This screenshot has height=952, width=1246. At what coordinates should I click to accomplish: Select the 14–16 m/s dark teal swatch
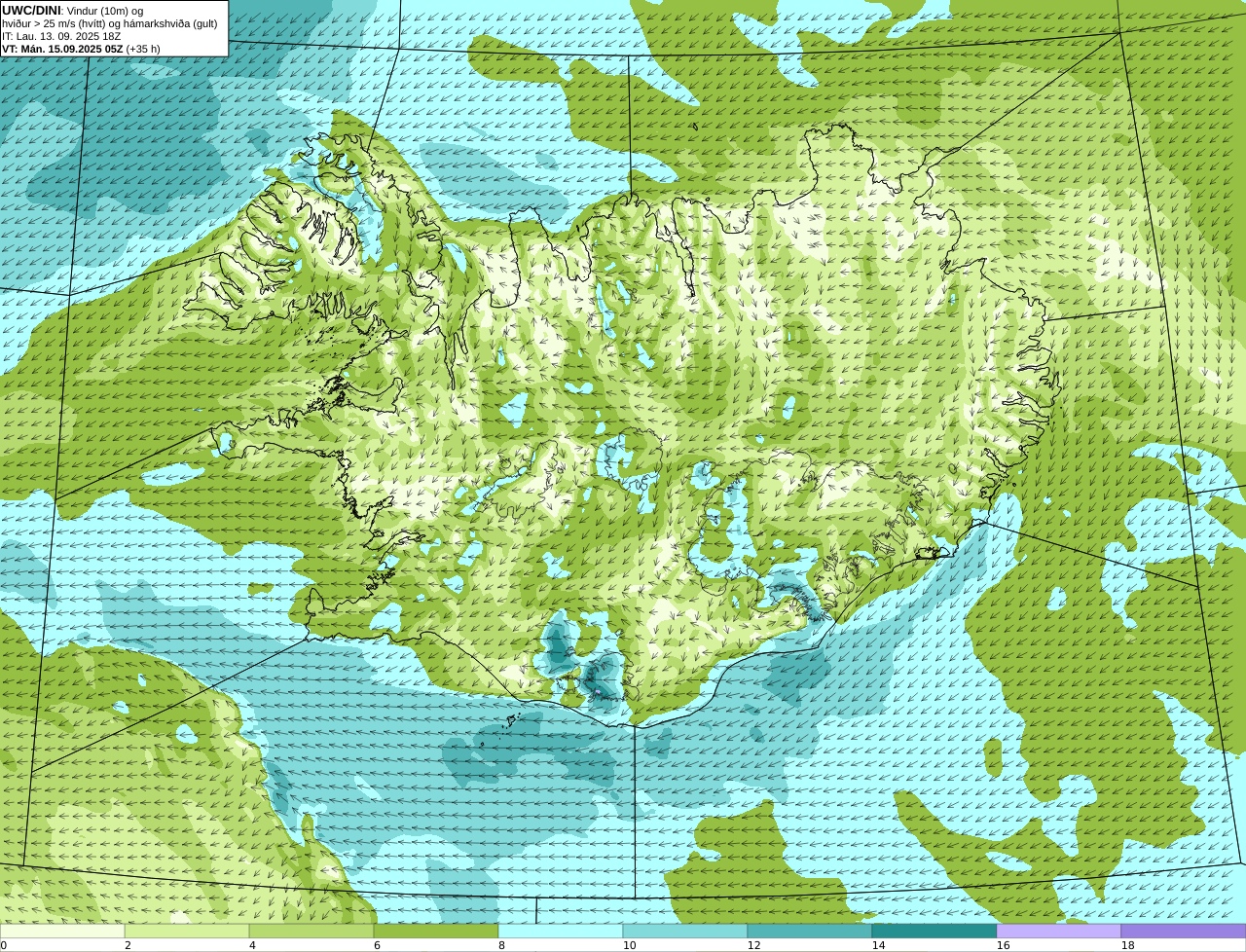click(x=934, y=931)
